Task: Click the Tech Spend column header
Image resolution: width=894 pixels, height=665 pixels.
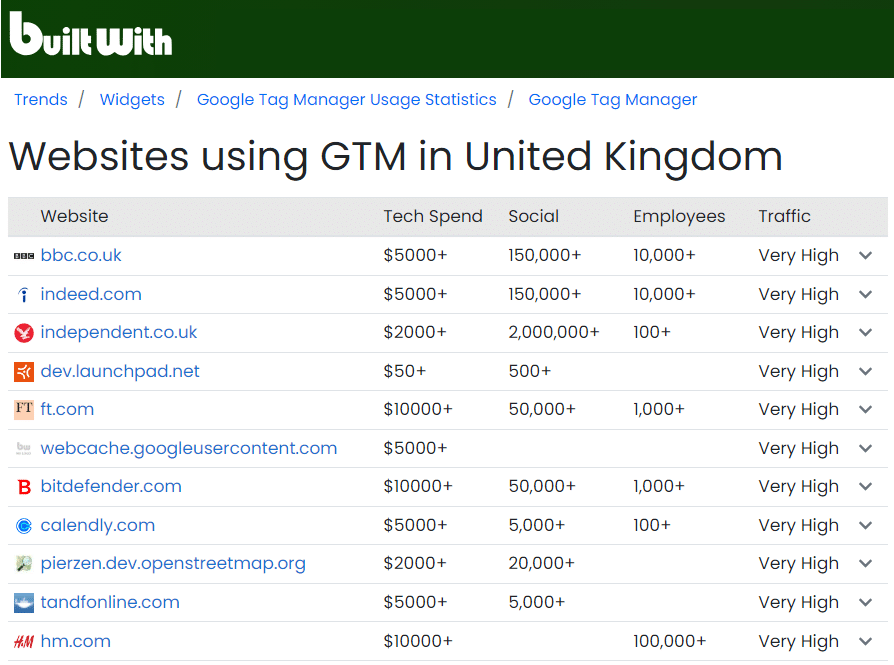Action: point(433,216)
